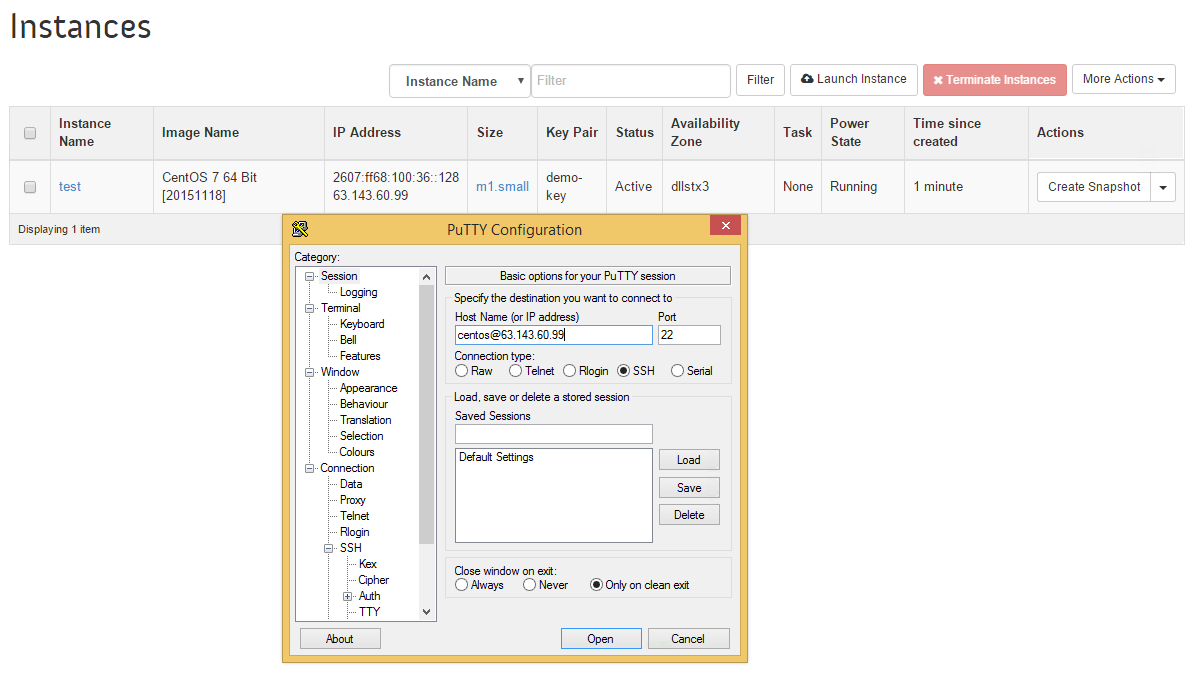Click the Launch Instance button
This screenshot has width=1196, height=689.
coord(854,79)
